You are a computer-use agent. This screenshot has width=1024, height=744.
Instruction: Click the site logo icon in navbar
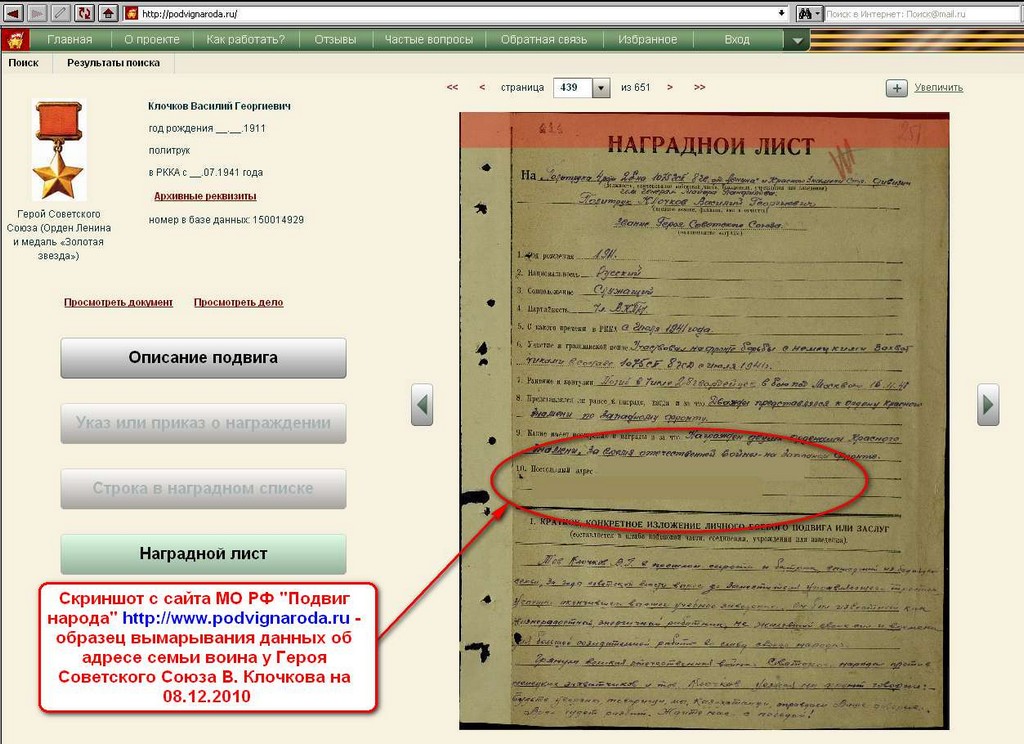pyautogui.click(x=15, y=40)
